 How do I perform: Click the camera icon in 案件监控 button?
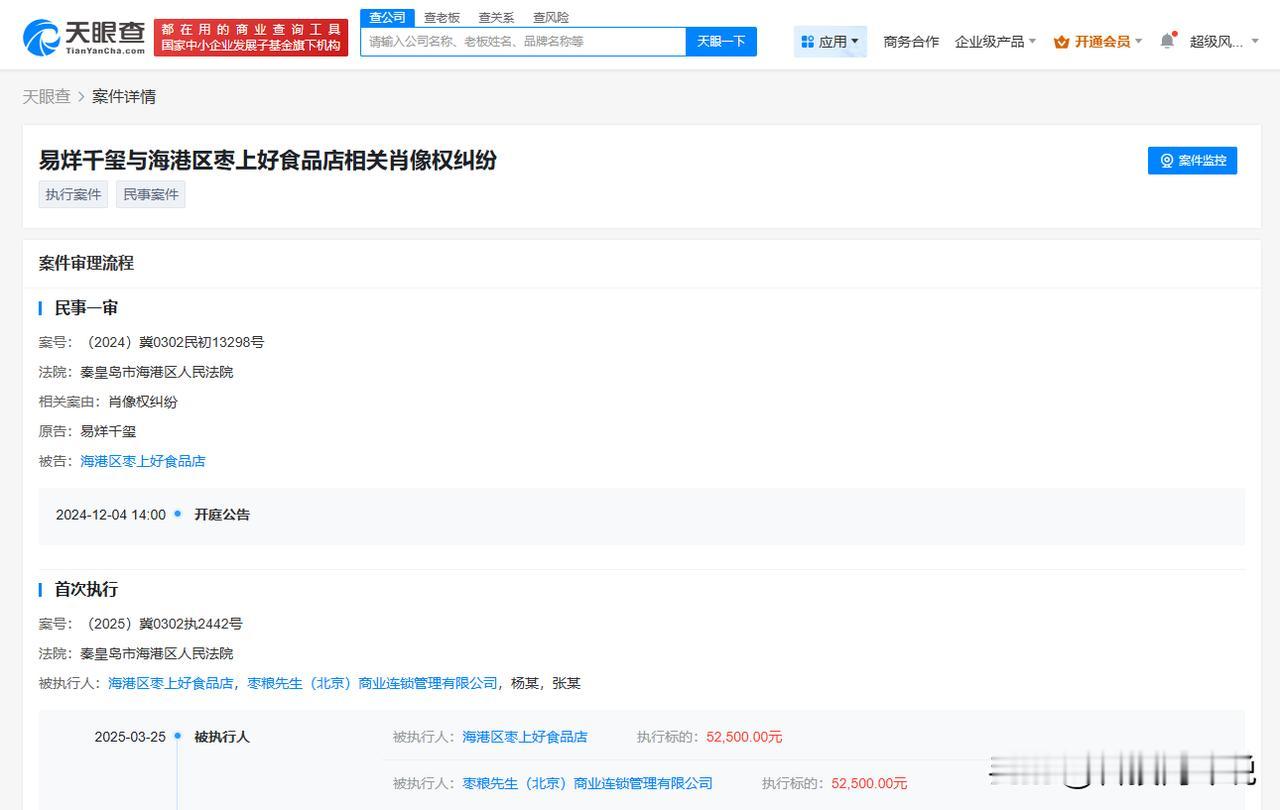[x=1166, y=160]
